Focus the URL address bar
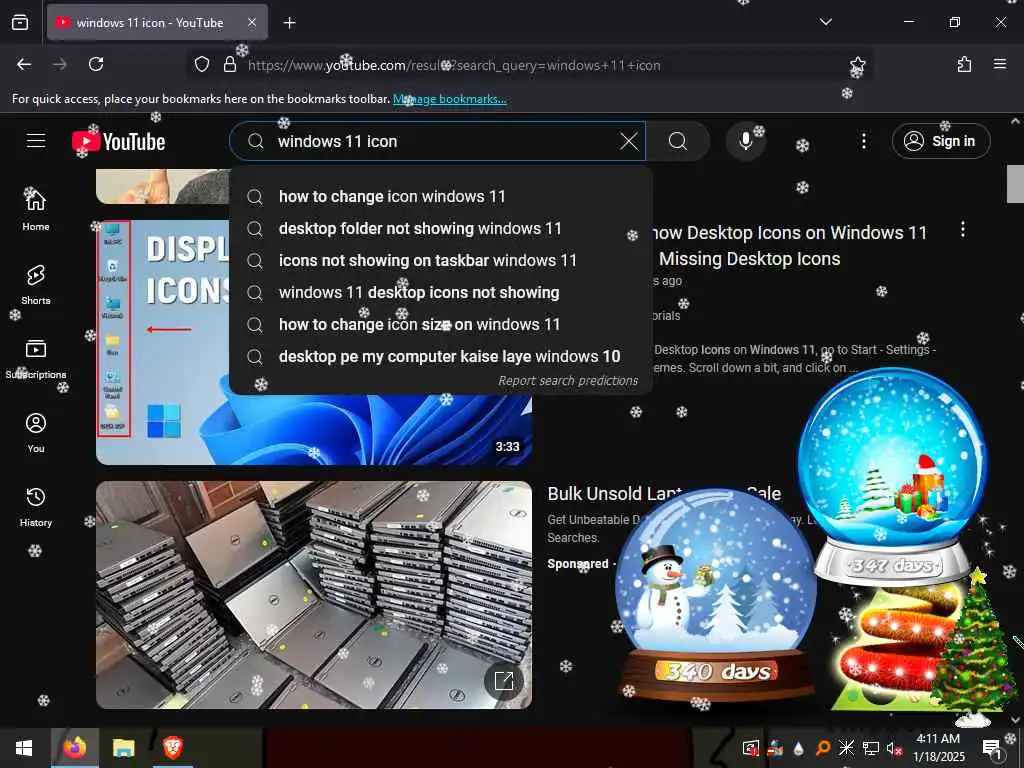This screenshot has width=1024, height=768. click(x=529, y=65)
